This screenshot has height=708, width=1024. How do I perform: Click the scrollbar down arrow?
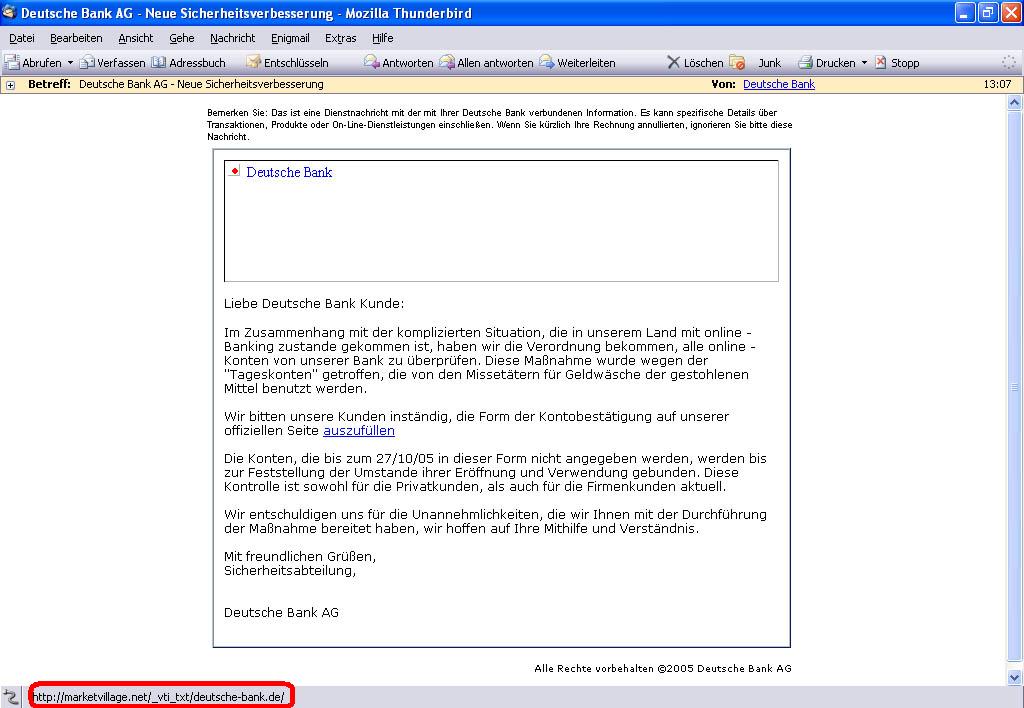[1014, 677]
